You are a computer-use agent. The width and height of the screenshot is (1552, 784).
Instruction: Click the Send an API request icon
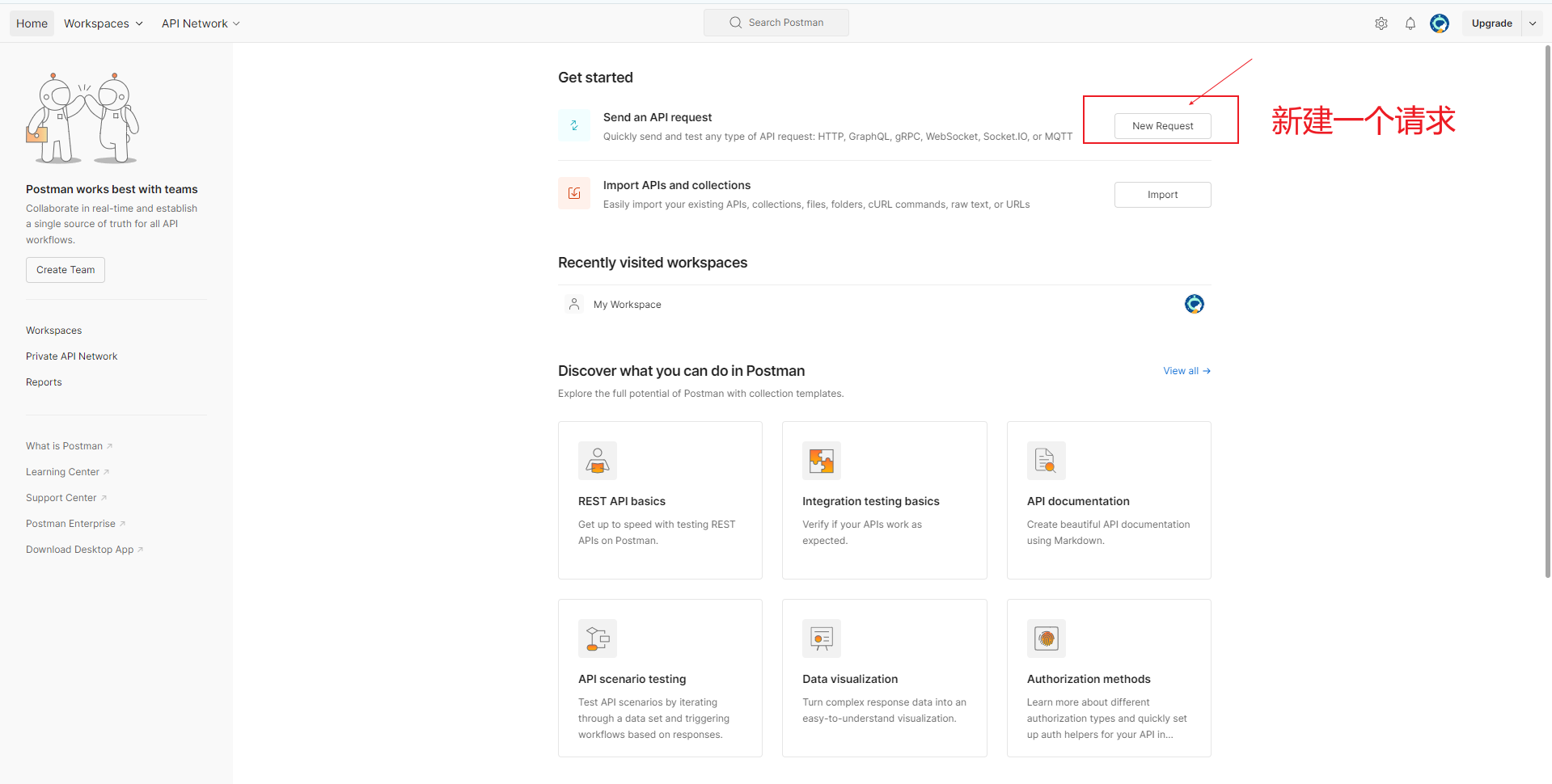[574, 125]
